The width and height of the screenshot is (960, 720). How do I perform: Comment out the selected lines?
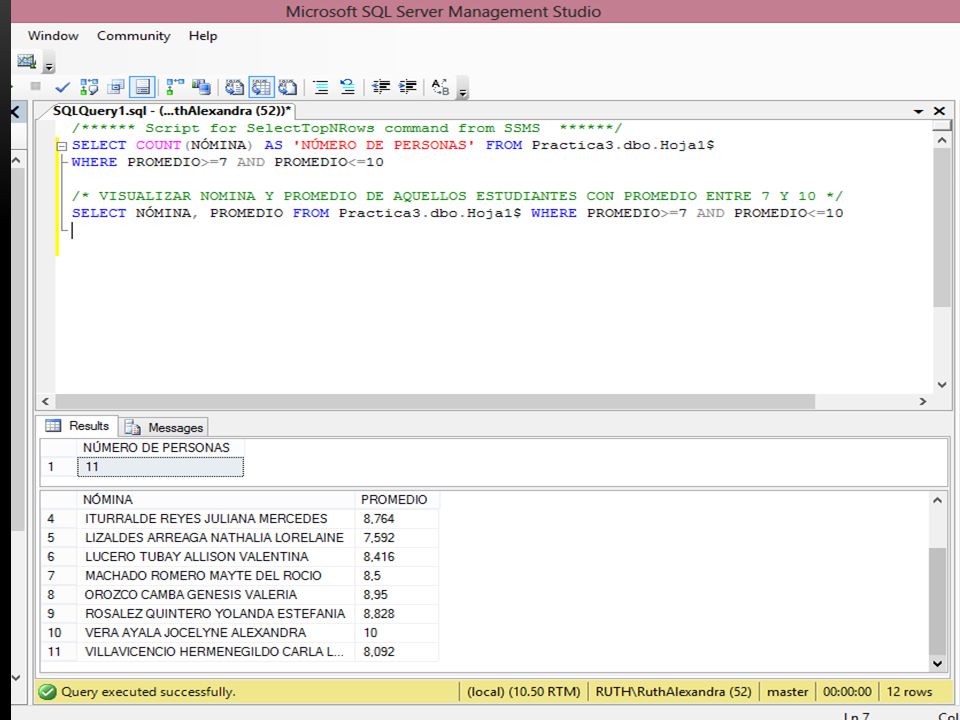click(x=321, y=88)
